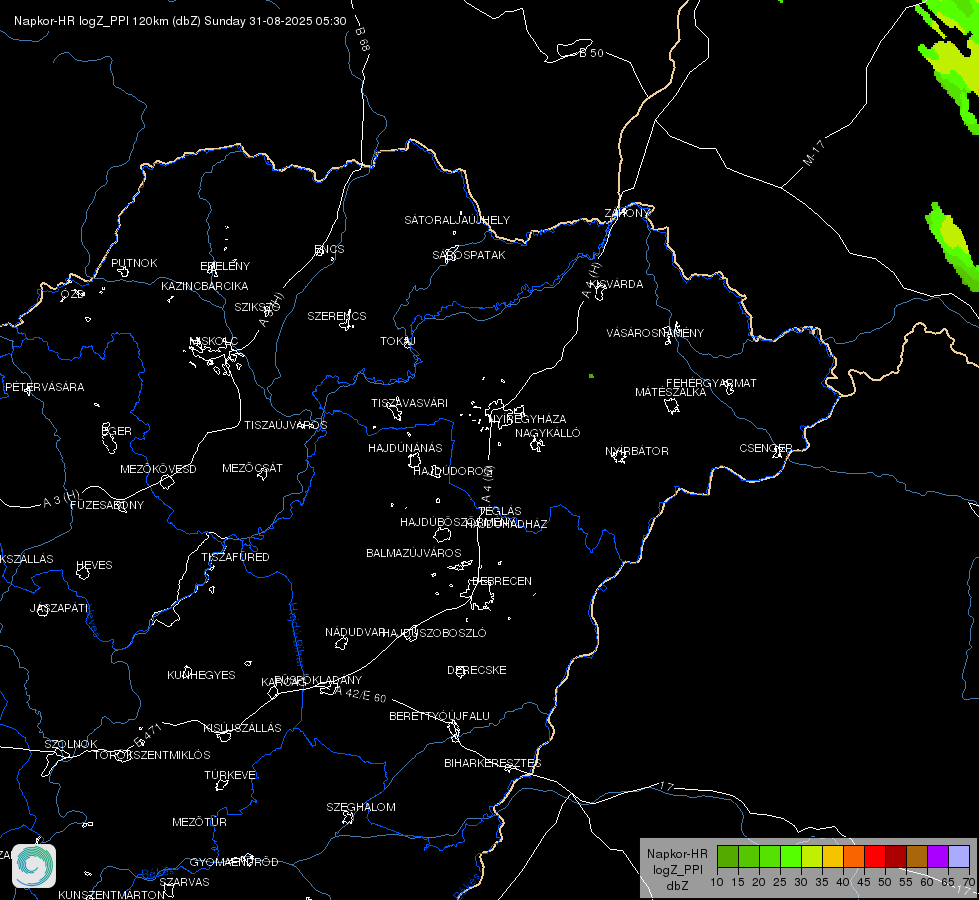The image size is (979, 900).
Task: Click the yellow 35-40 dBZ legend swatch
Action: coord(833,856)
